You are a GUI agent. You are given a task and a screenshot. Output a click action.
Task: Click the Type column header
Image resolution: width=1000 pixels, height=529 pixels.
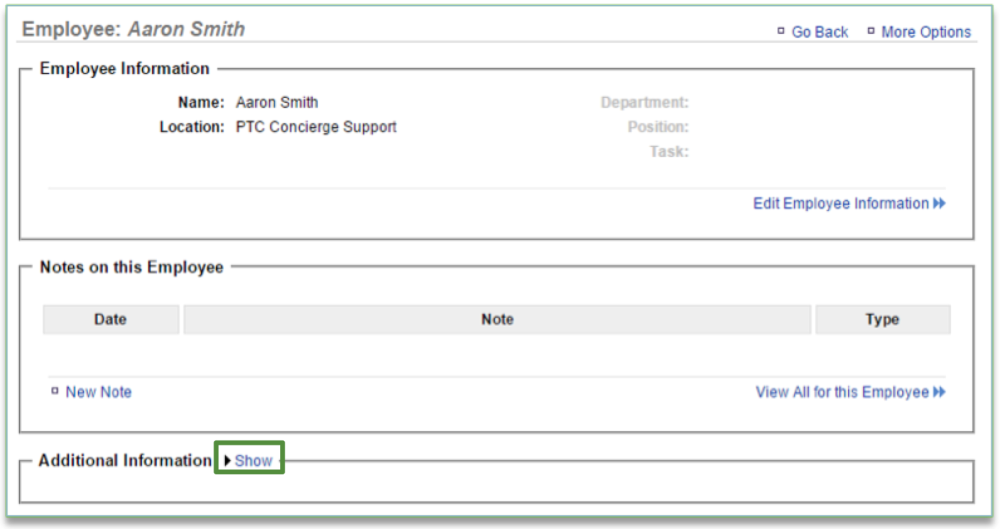click(882, 319)
